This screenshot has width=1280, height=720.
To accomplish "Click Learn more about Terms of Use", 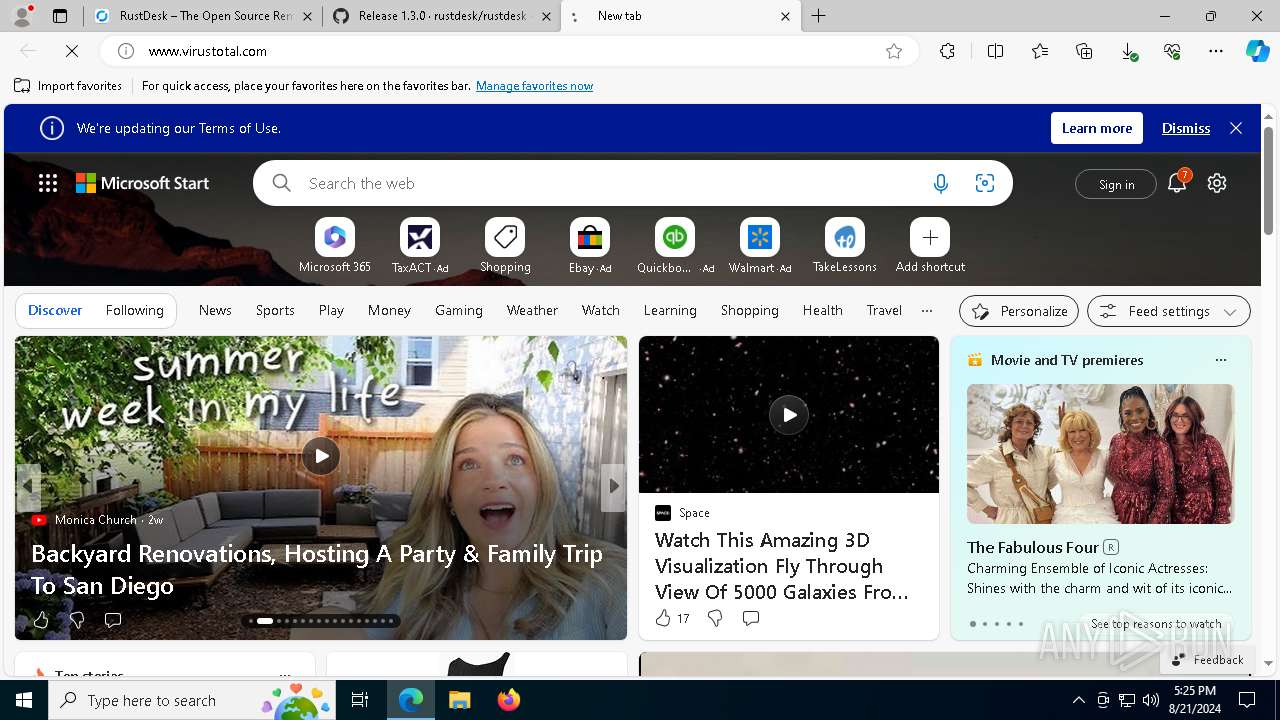I will (x=1097, y=128).
